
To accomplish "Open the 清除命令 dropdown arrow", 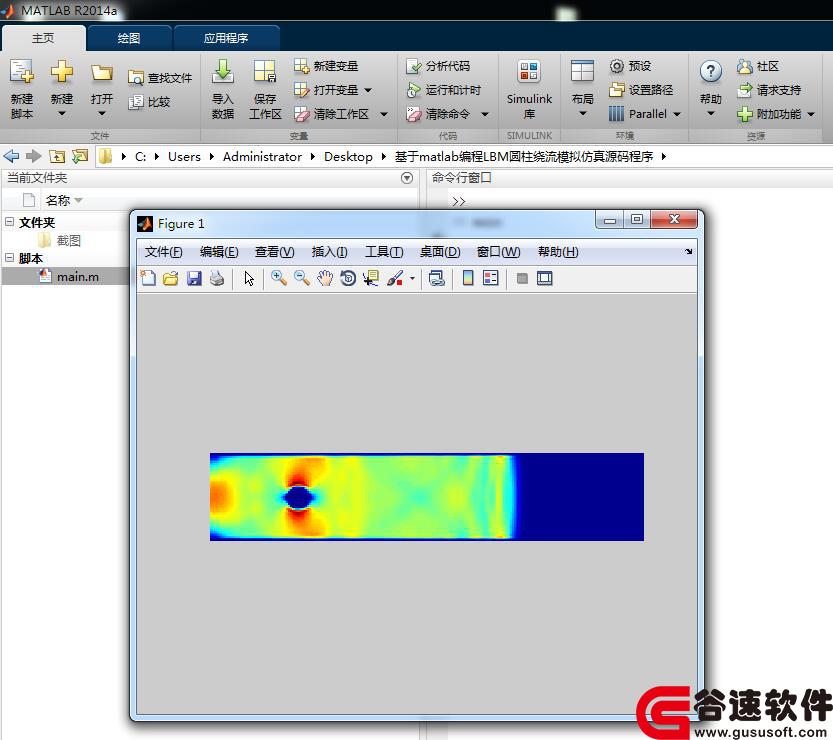I will point(484,114).
